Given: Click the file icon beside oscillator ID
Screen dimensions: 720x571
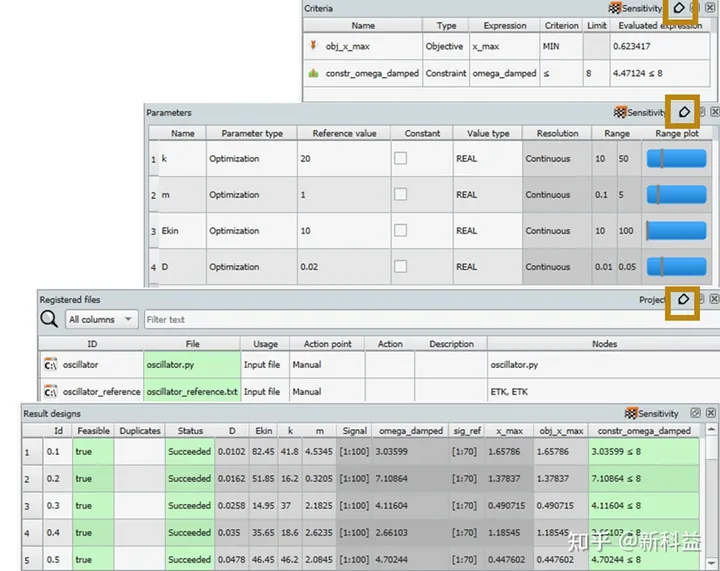Looking at the screenshot, I should click(50, 364).
